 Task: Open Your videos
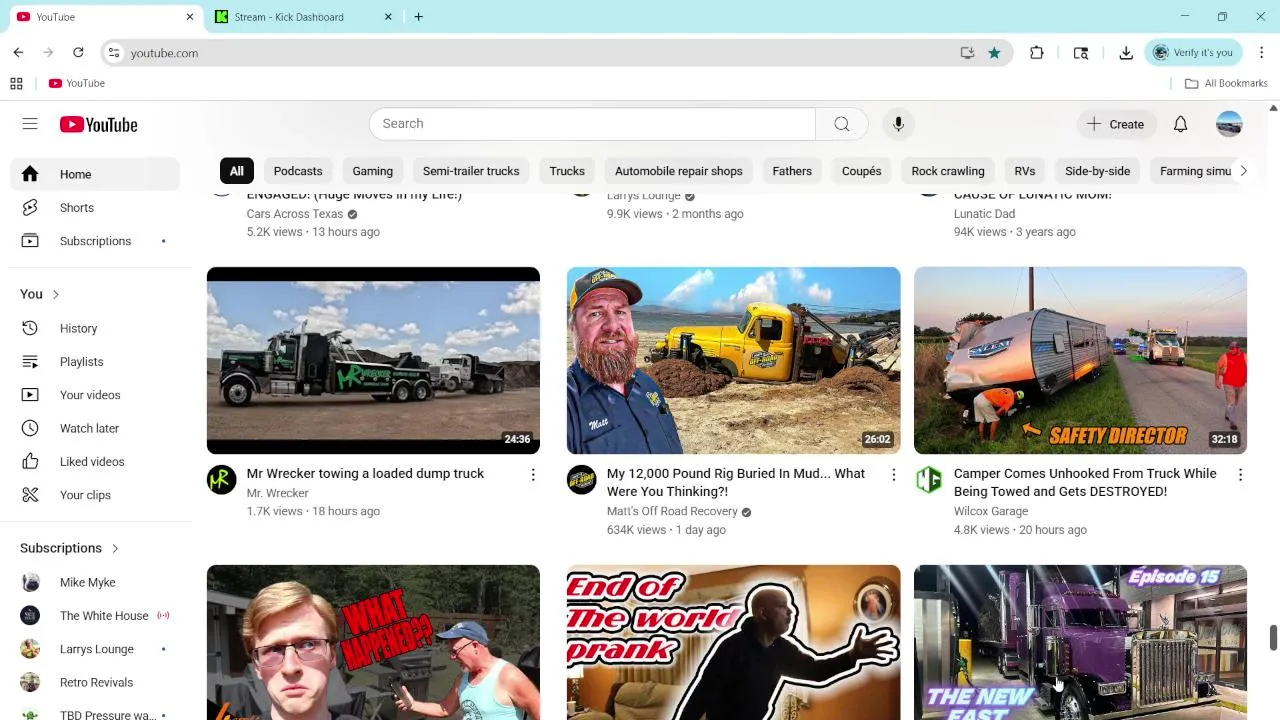click(x=95, y=395)
